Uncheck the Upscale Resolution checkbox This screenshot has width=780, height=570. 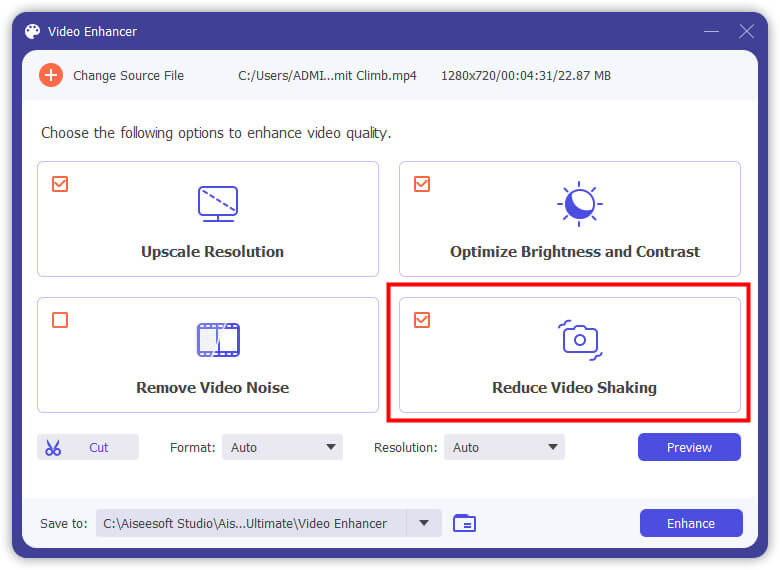click(60, 184)
